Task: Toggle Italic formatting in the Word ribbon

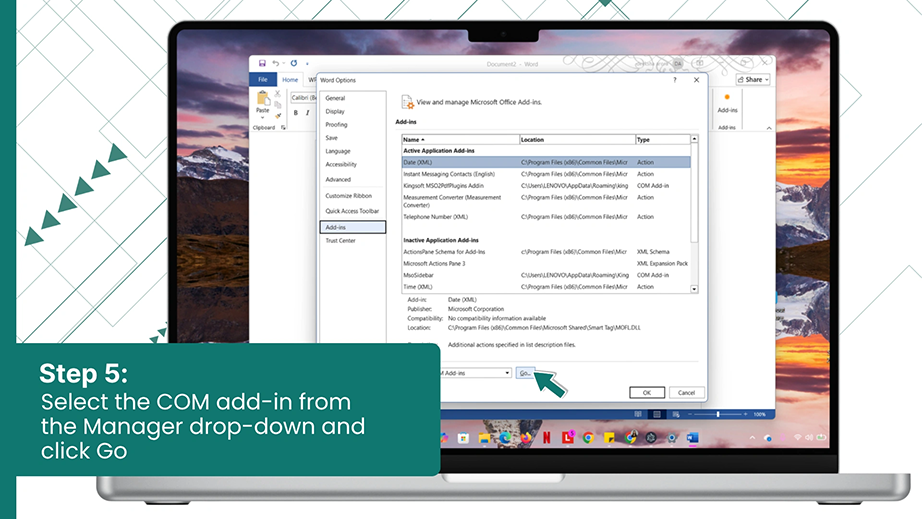Action: (307, 113)
